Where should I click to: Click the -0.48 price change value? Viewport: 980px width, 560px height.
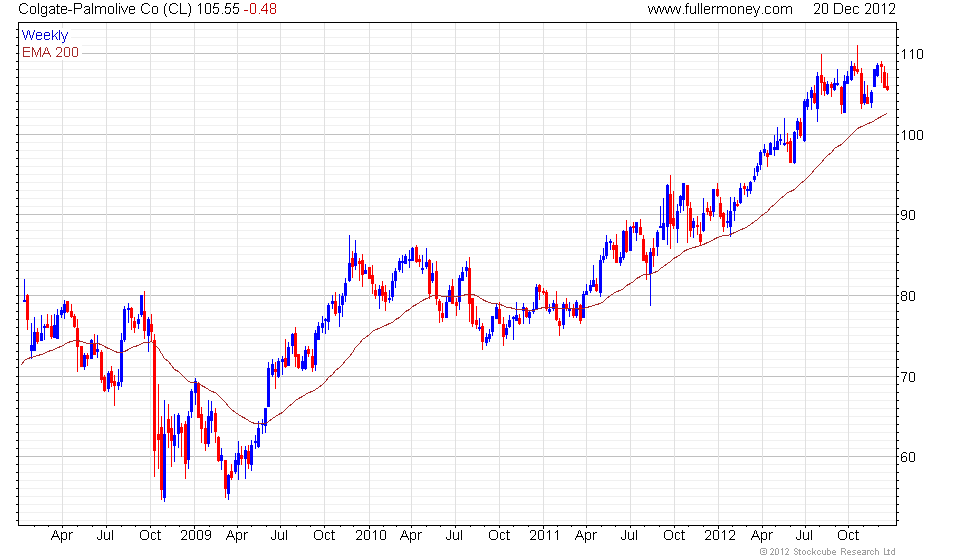tap(261, 9)
